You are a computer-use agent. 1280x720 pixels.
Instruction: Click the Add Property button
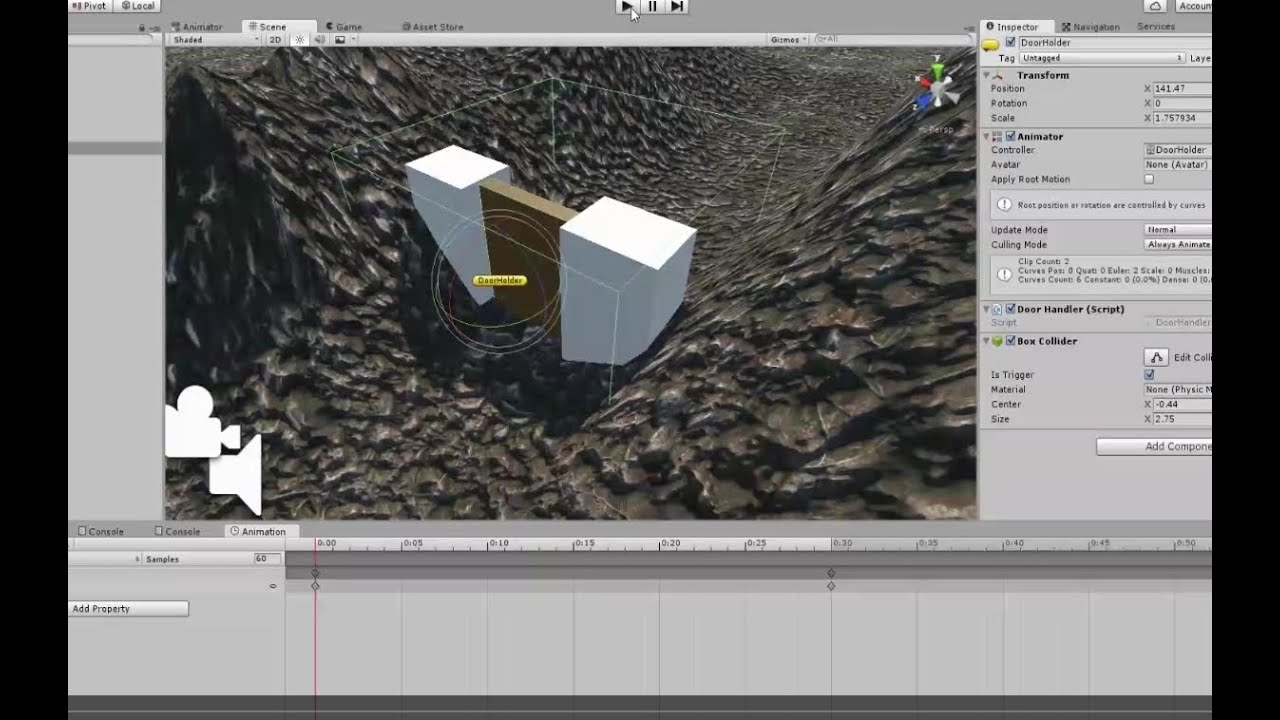[128, 608]
